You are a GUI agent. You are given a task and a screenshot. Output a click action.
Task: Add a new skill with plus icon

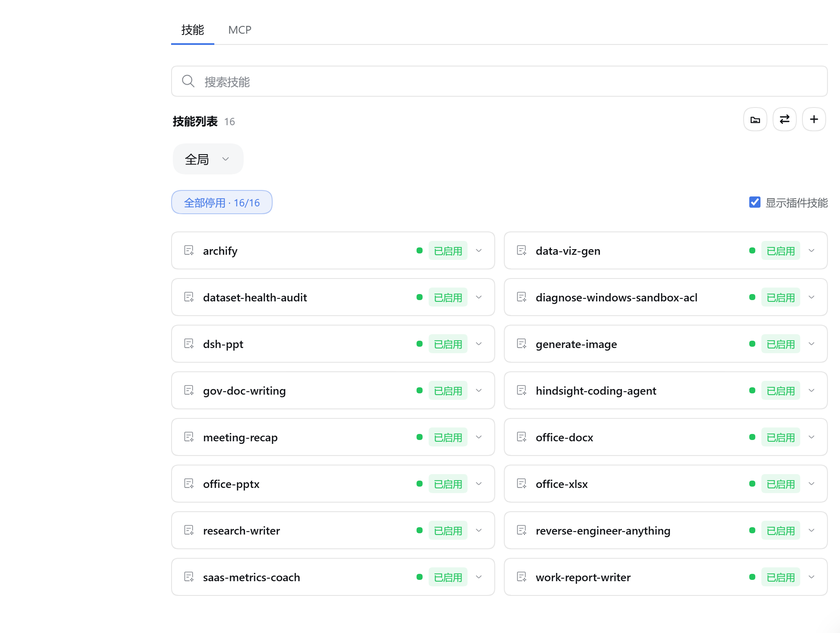click(814, 119)
